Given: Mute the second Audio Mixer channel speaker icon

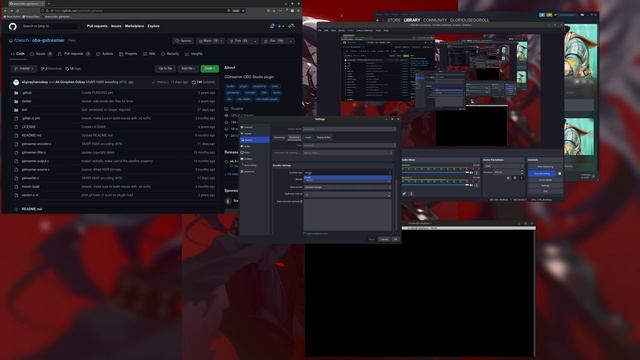Looking at the screenshot, I should click(471, 185).
